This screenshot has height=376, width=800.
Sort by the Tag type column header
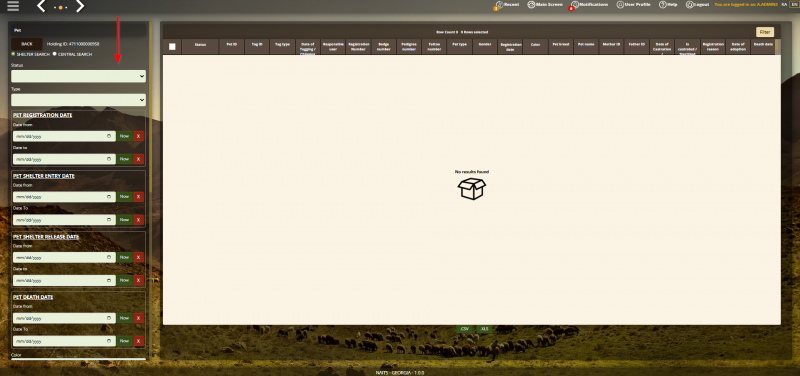pos(283,46)
